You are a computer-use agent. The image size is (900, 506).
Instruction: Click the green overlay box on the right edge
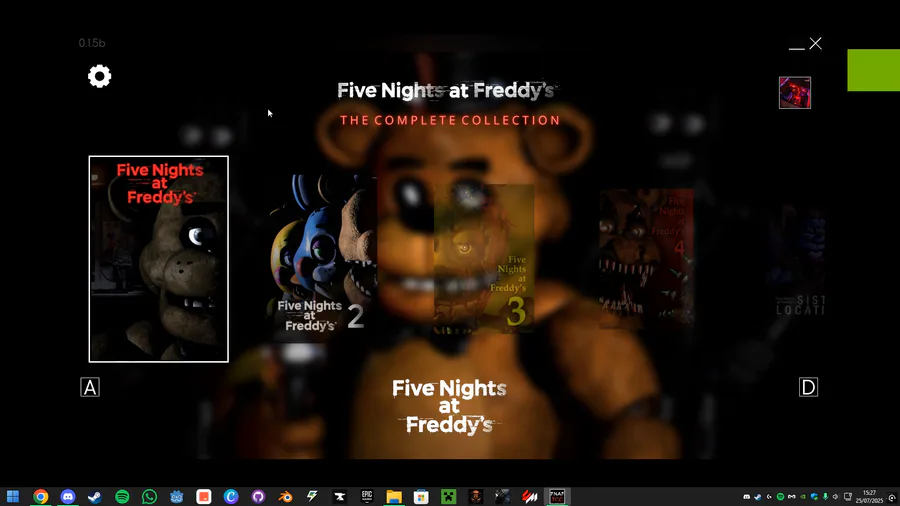874,70
